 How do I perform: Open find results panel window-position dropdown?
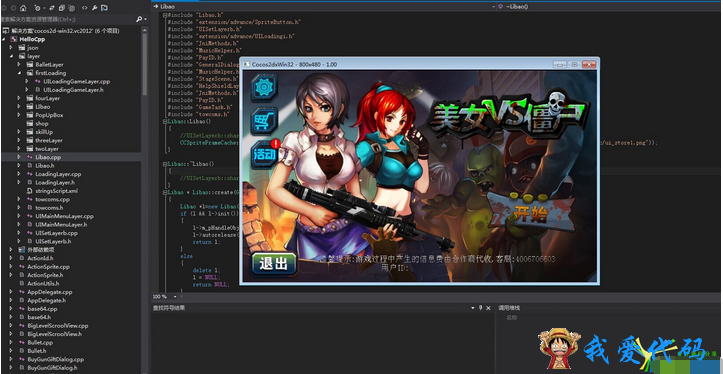click(x=473, y=308)
